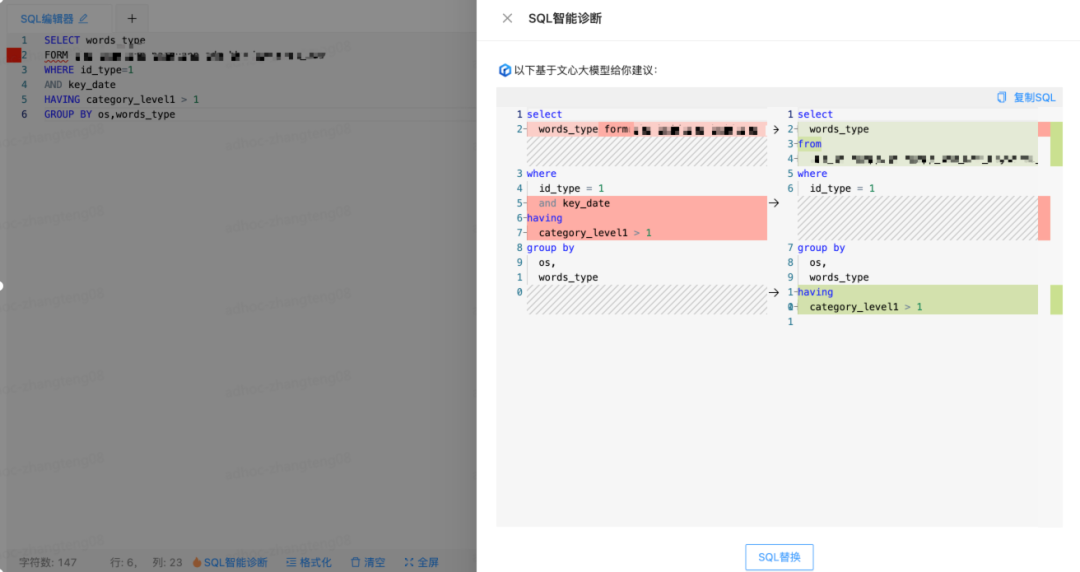Click removed 'category_level1 > 1' in left diff
Screen dimensions: 1080x572
click(647, 233)
